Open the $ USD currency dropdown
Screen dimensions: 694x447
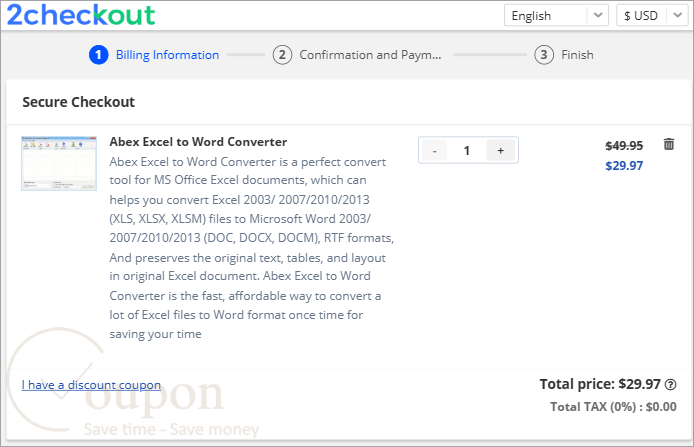click(x=652, y=15)
